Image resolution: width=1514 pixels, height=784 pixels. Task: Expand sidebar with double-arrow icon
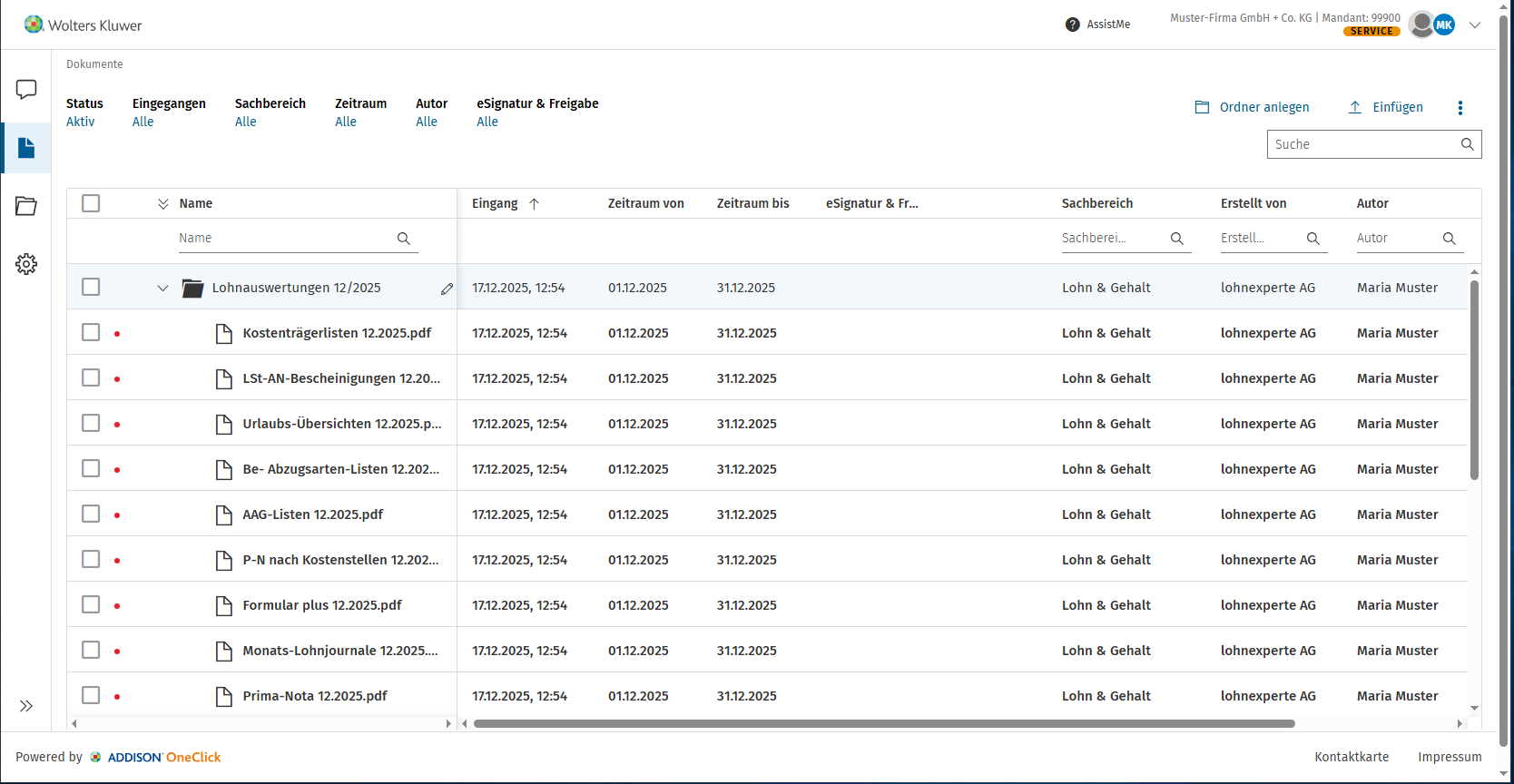pyautogui.click(x=26, y=706)
